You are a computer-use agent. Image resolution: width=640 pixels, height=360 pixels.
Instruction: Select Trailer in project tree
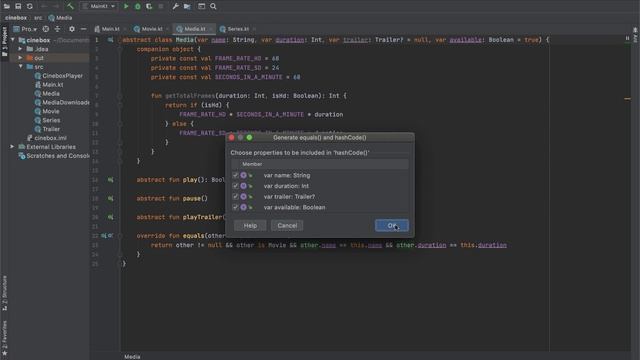click(x=47, y=129)
